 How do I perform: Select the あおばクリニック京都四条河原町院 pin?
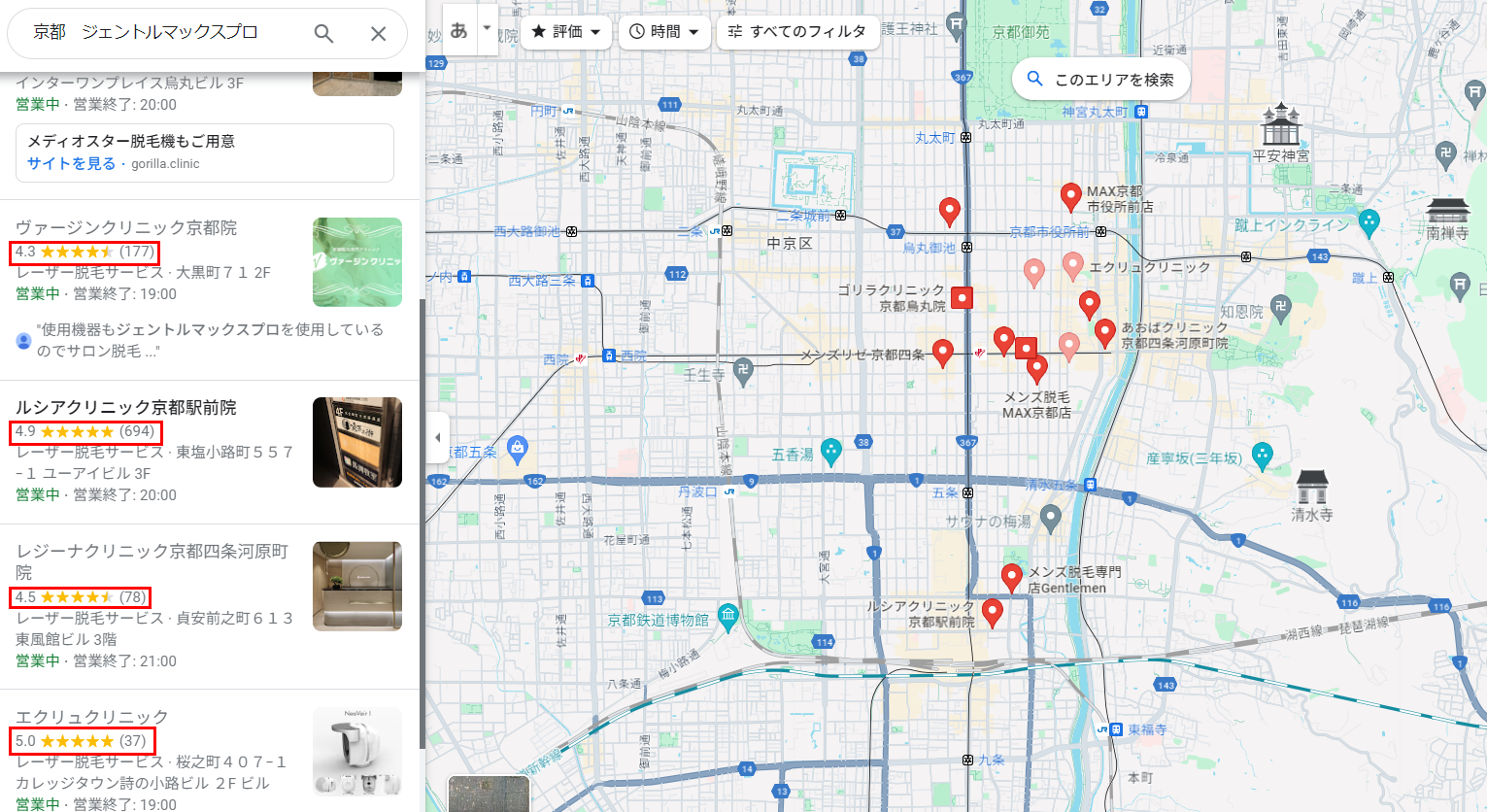pos(1104,333)
